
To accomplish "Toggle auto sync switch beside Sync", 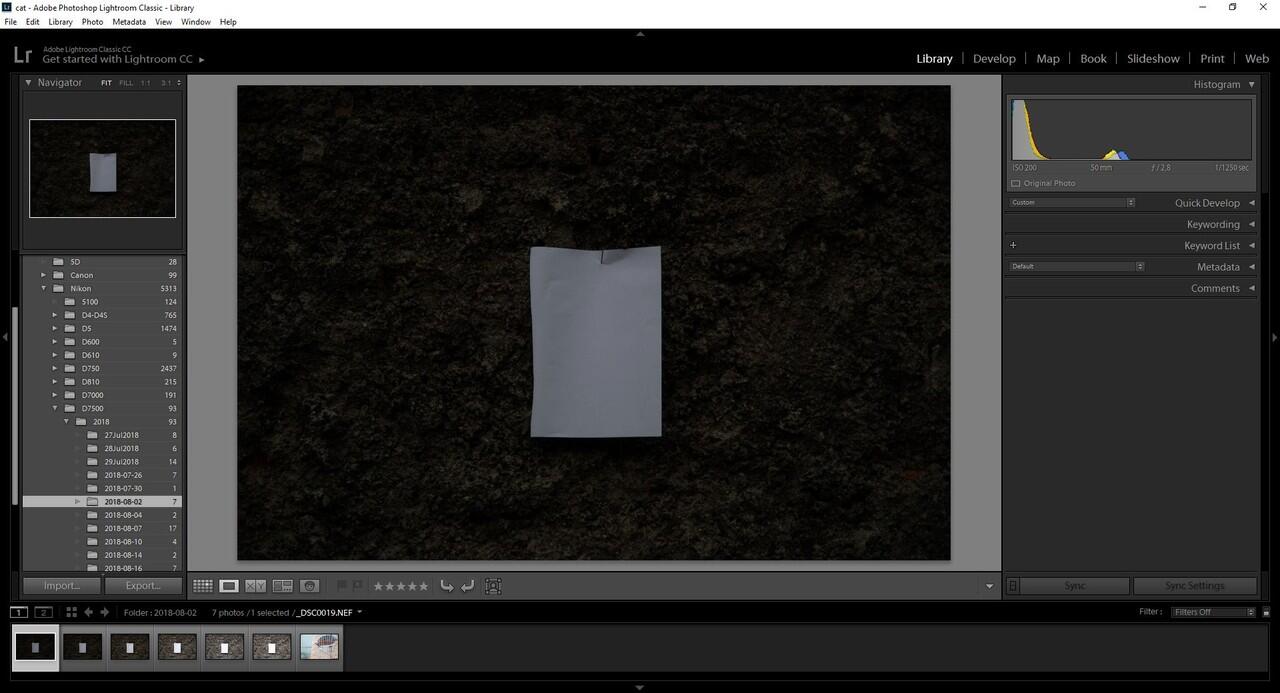I will pos(1013,586).
